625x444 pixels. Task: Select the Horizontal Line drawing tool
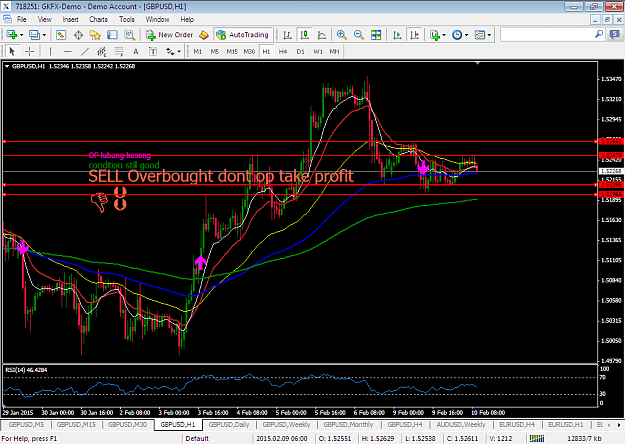(67, 51)
